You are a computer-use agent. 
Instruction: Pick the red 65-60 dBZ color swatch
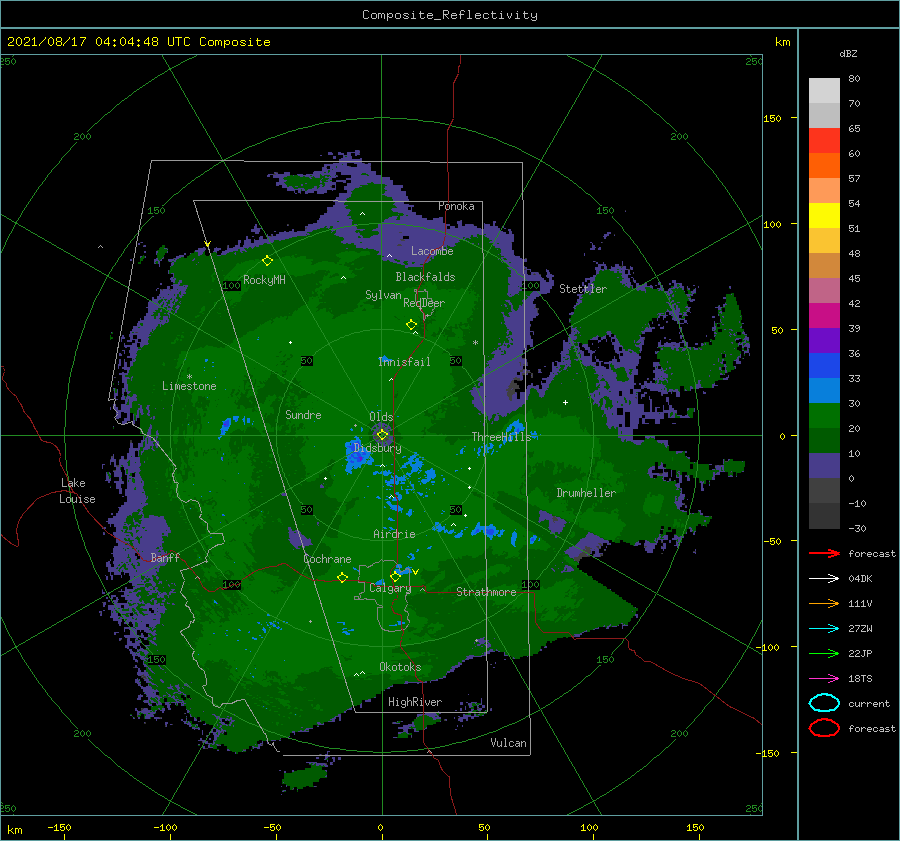[x=824, y=141]
